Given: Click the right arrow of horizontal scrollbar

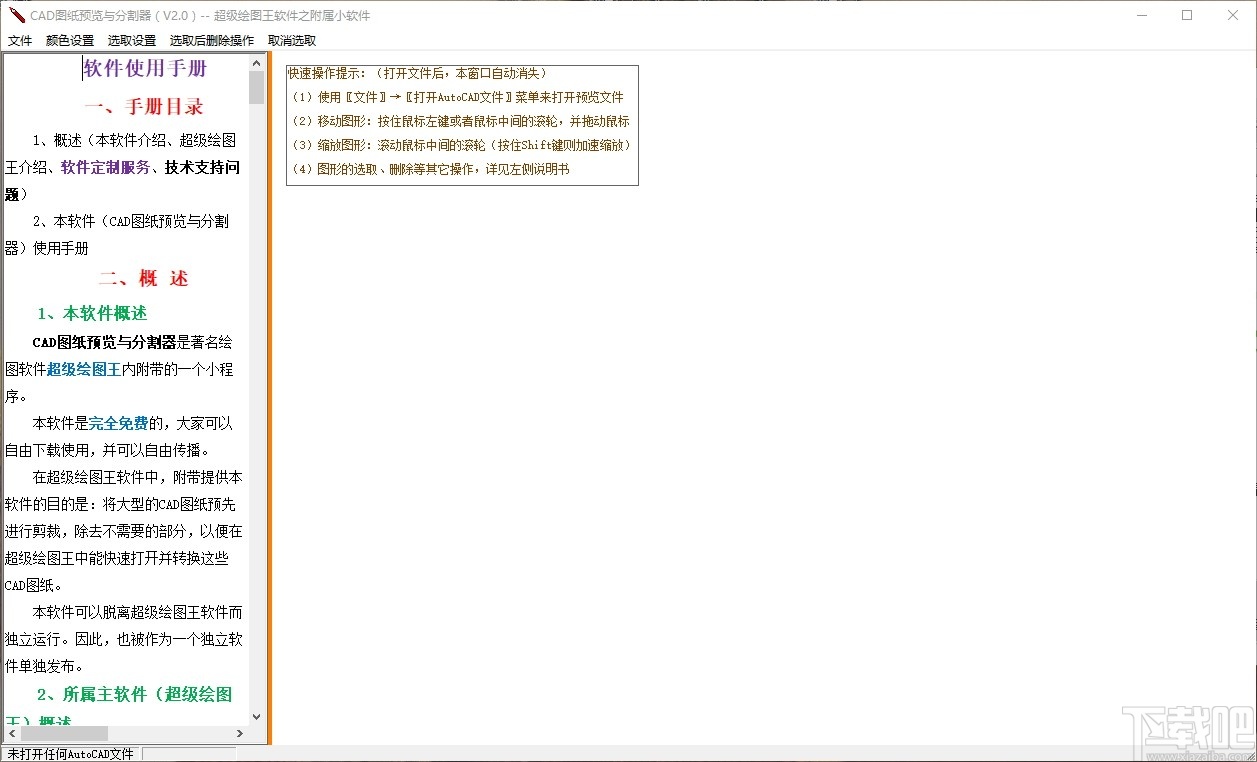Looking at the screenshot, I should click(x=240, y=733).
